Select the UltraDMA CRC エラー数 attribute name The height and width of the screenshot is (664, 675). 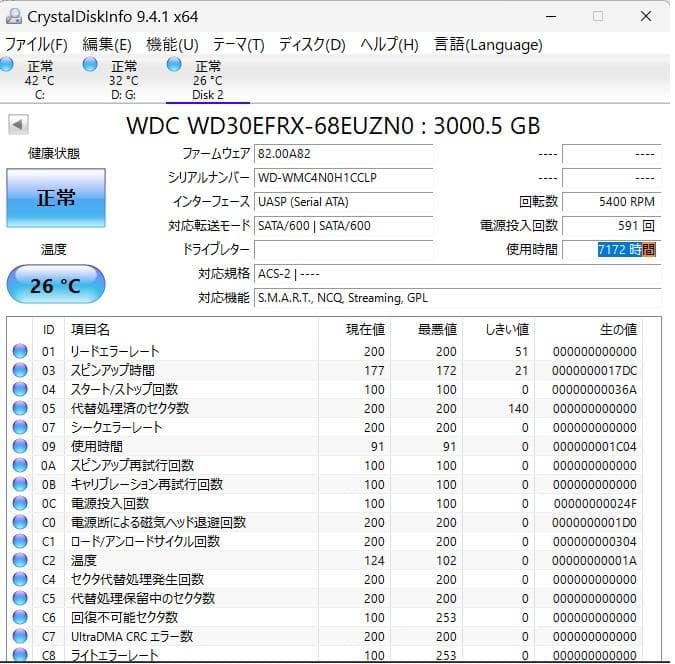(x=132, y=636)
